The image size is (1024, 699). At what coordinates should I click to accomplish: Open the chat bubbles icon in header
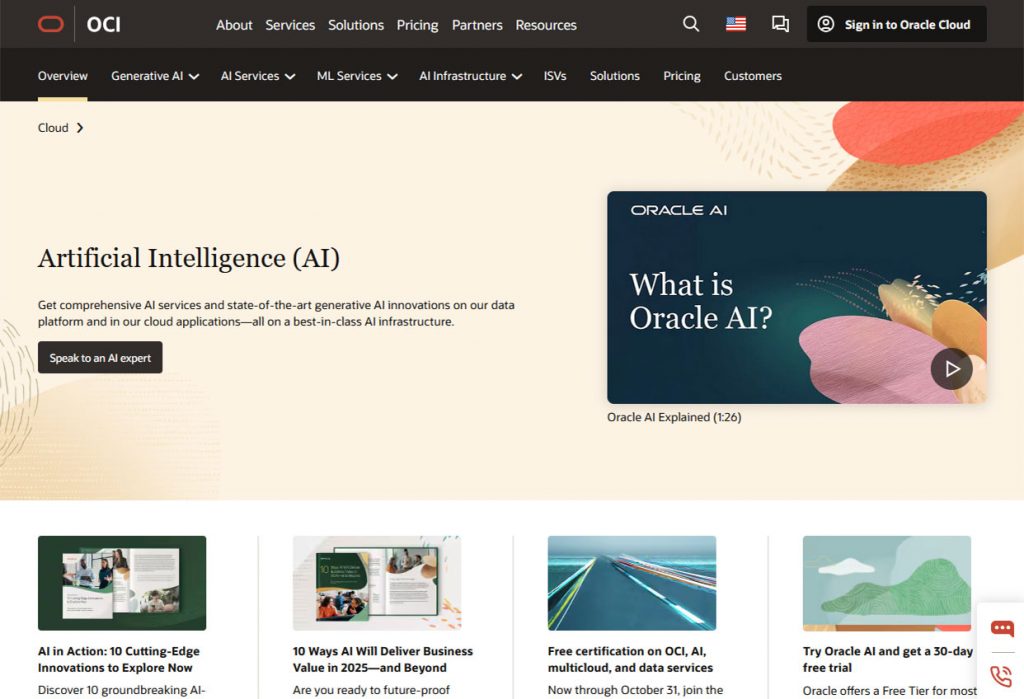780,24
